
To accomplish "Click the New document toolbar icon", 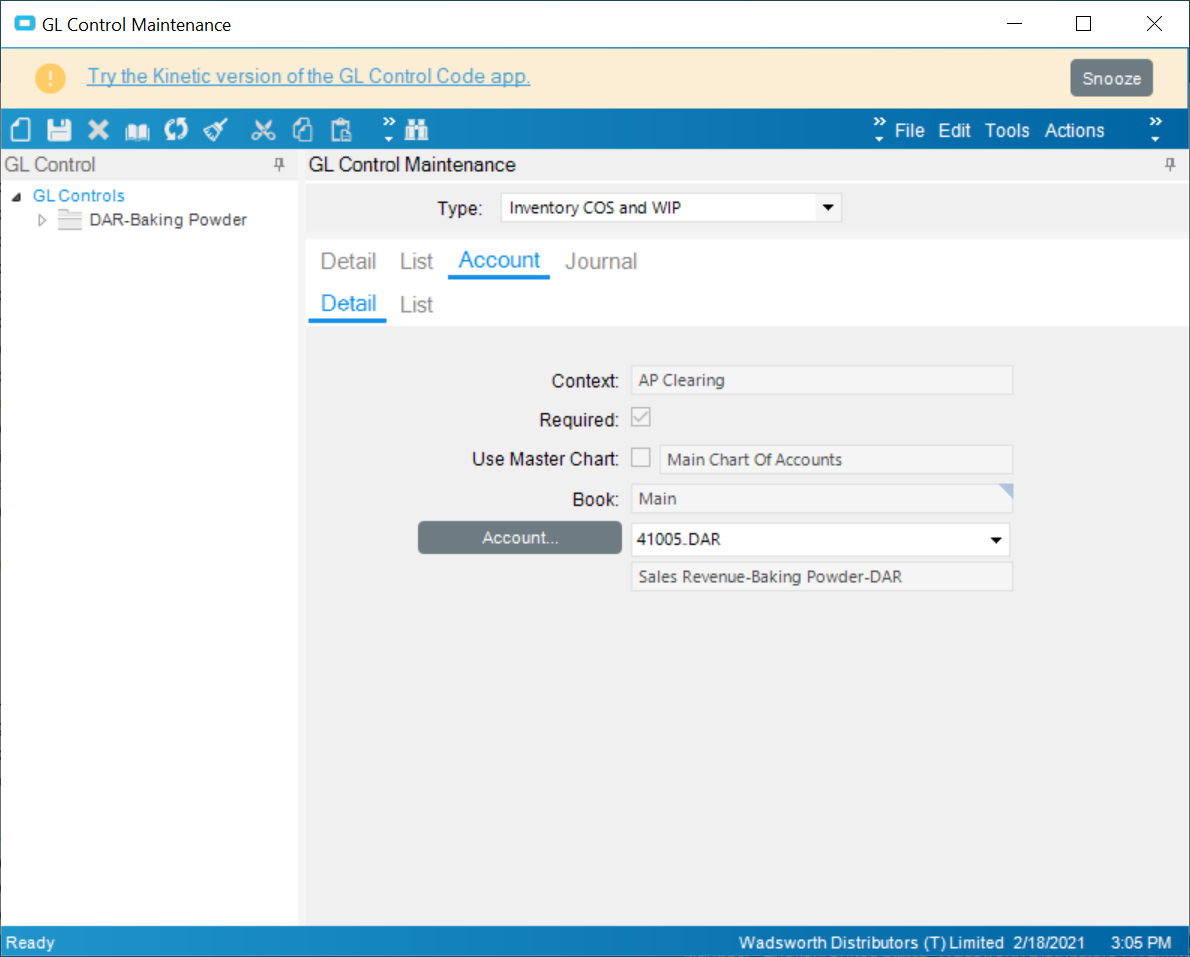I will click(20, 130).
